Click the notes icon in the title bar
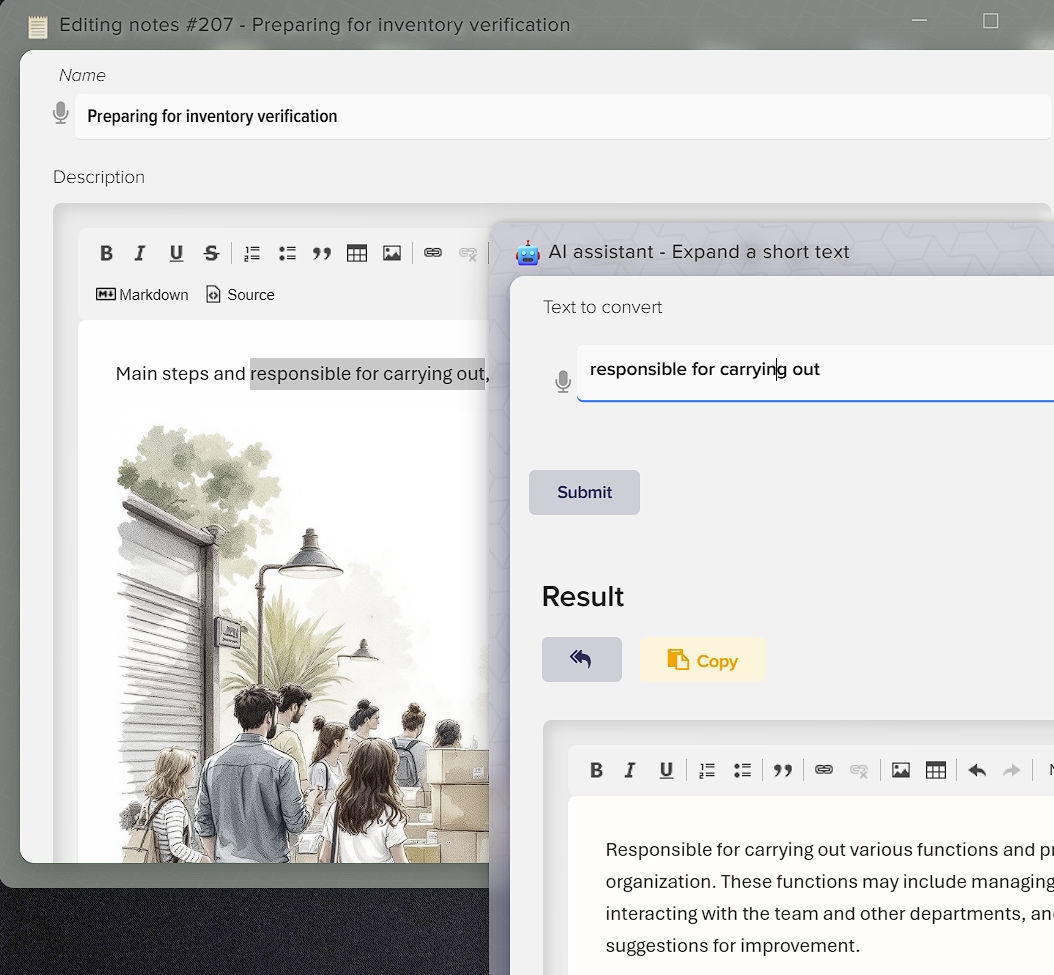 coord(38,27)
